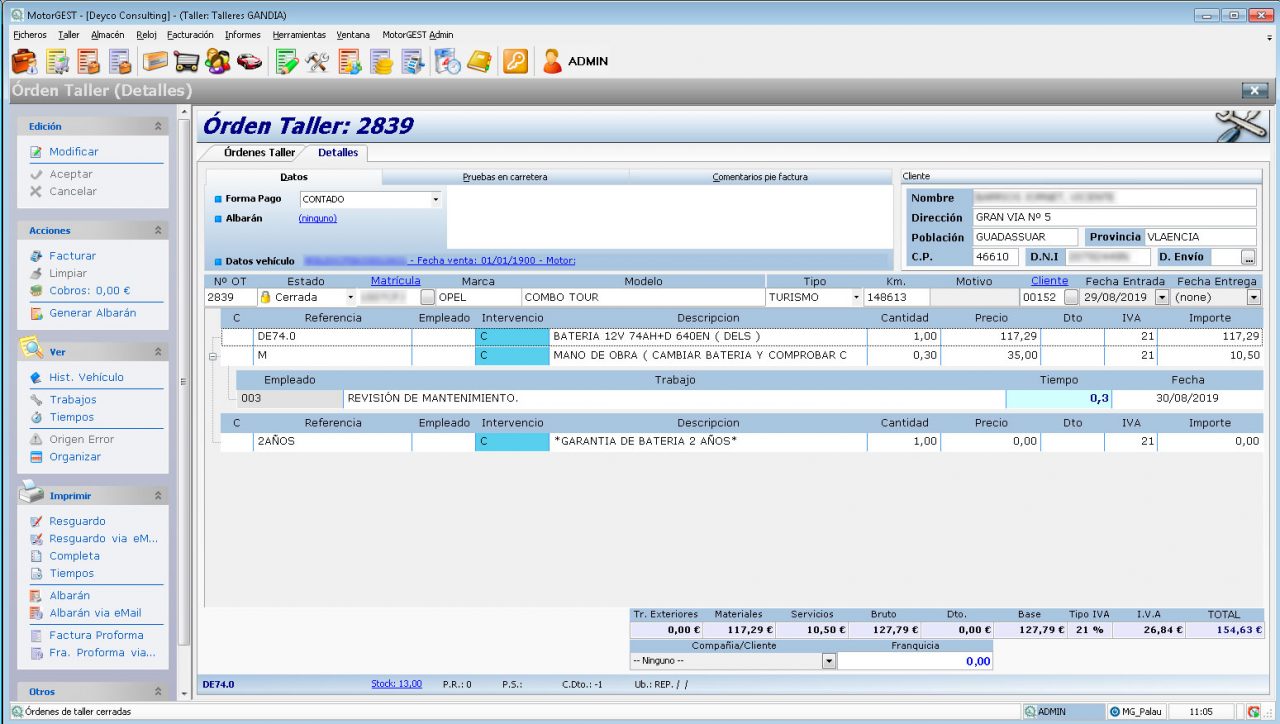
Task: Click the small box next to Matrícula field
Action: [428, 297]
